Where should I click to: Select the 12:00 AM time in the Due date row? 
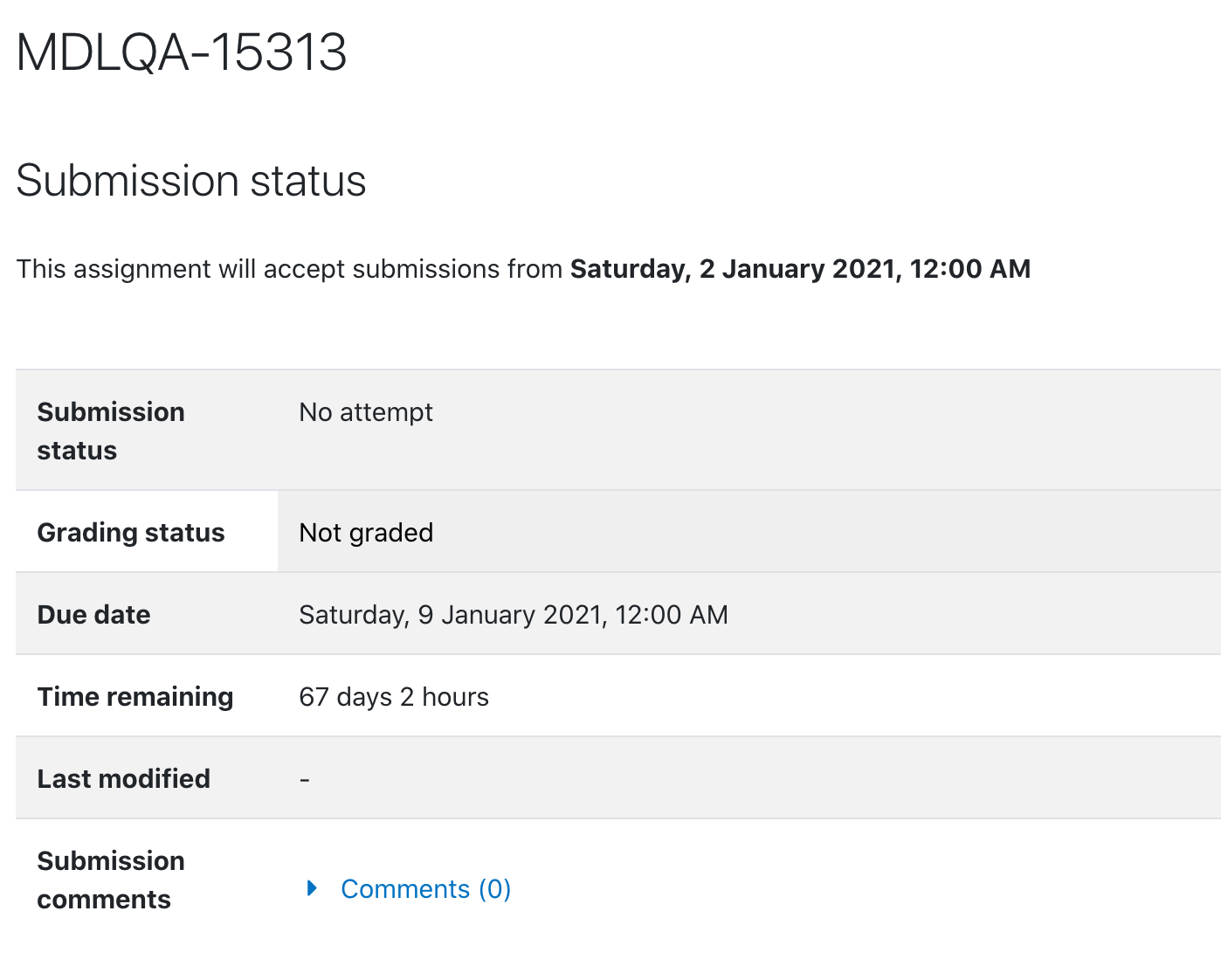click(672, 615)
